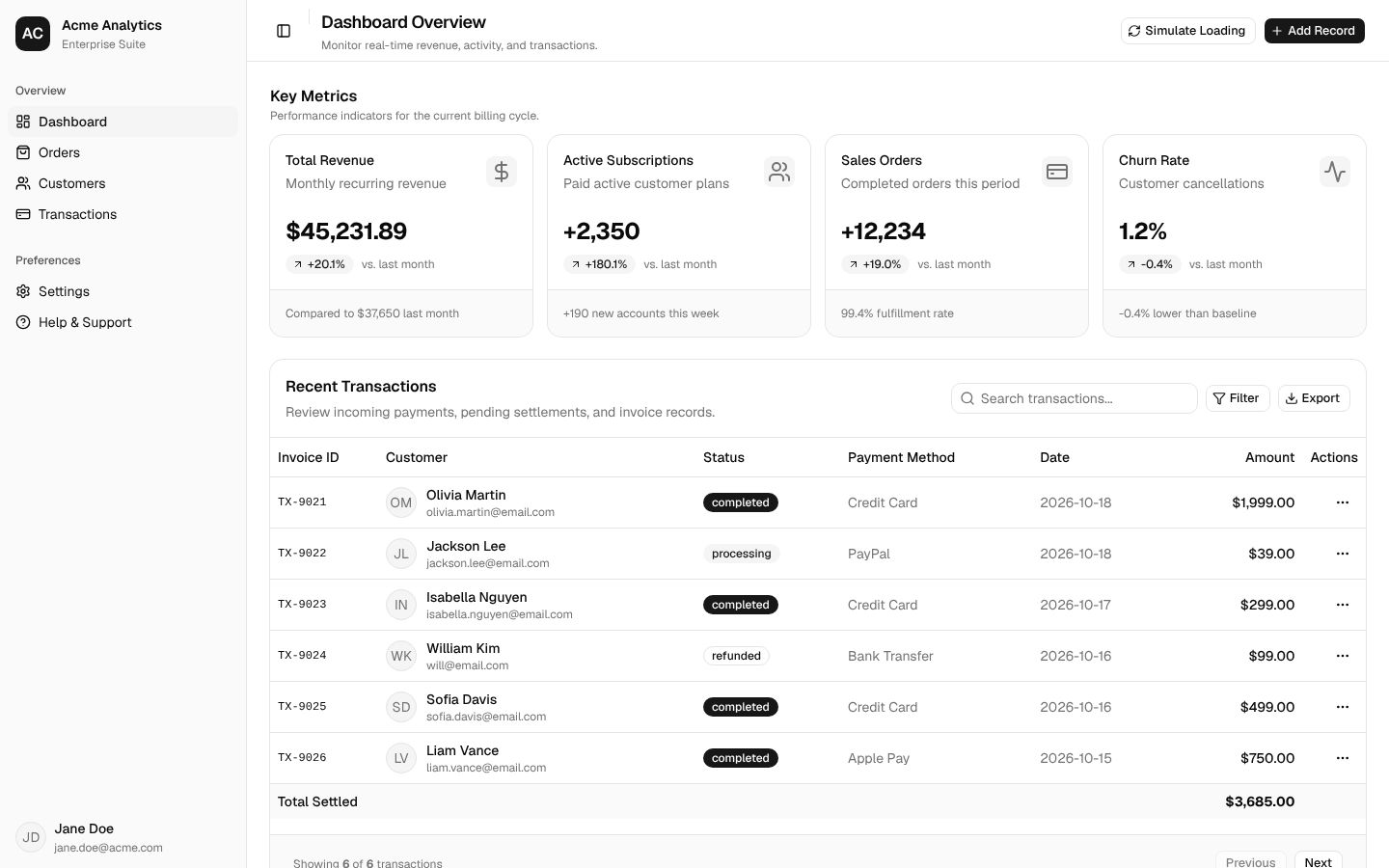Open actions menu for TX-9023

tap(1342, 605)
